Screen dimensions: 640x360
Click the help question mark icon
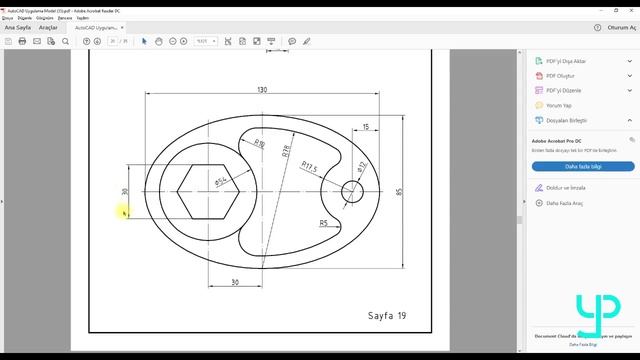[x=598, y=27]
